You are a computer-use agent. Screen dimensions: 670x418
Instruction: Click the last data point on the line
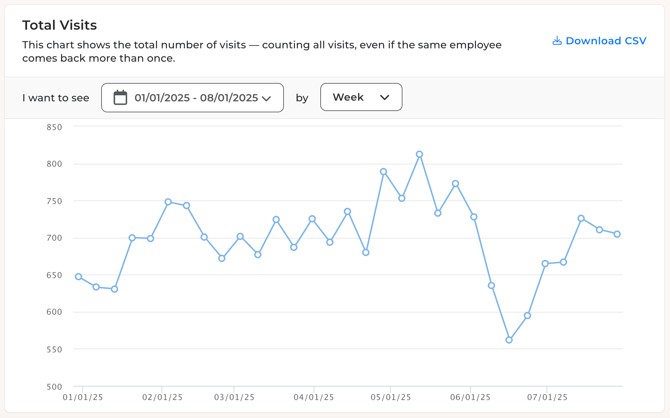(x=617, y=234)
